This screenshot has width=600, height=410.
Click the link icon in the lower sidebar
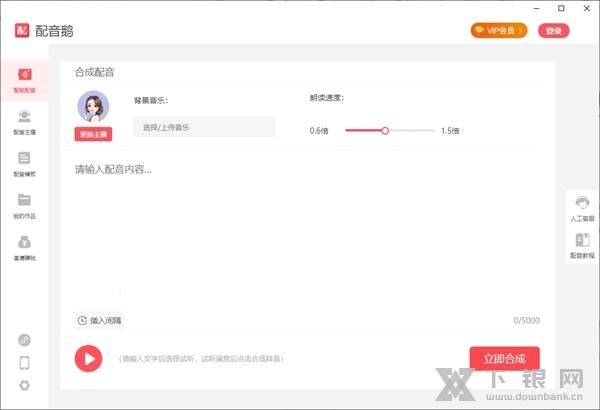24,340
